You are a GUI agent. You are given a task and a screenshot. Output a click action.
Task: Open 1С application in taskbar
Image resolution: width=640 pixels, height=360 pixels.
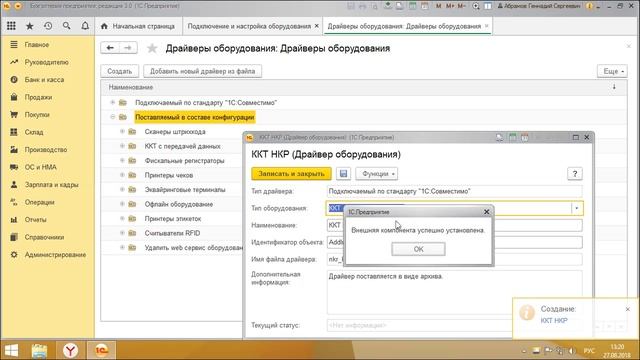(x=102, y=350)
